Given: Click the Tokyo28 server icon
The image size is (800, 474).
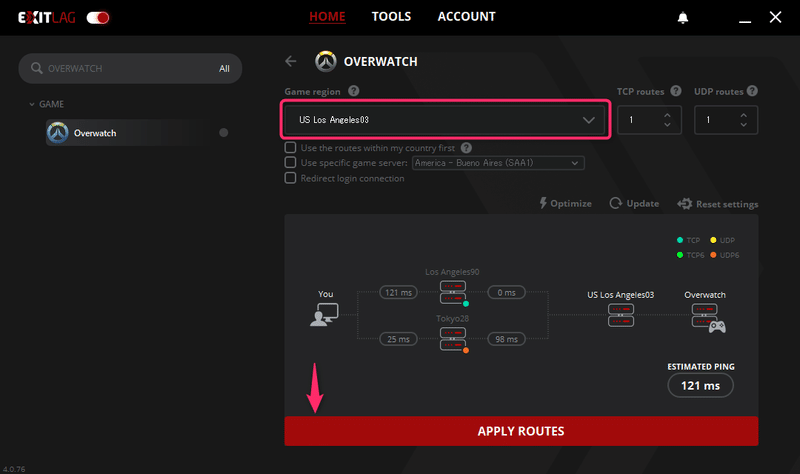Looking at the screenshot, I should pyautogui.click(x=453, y=339).
